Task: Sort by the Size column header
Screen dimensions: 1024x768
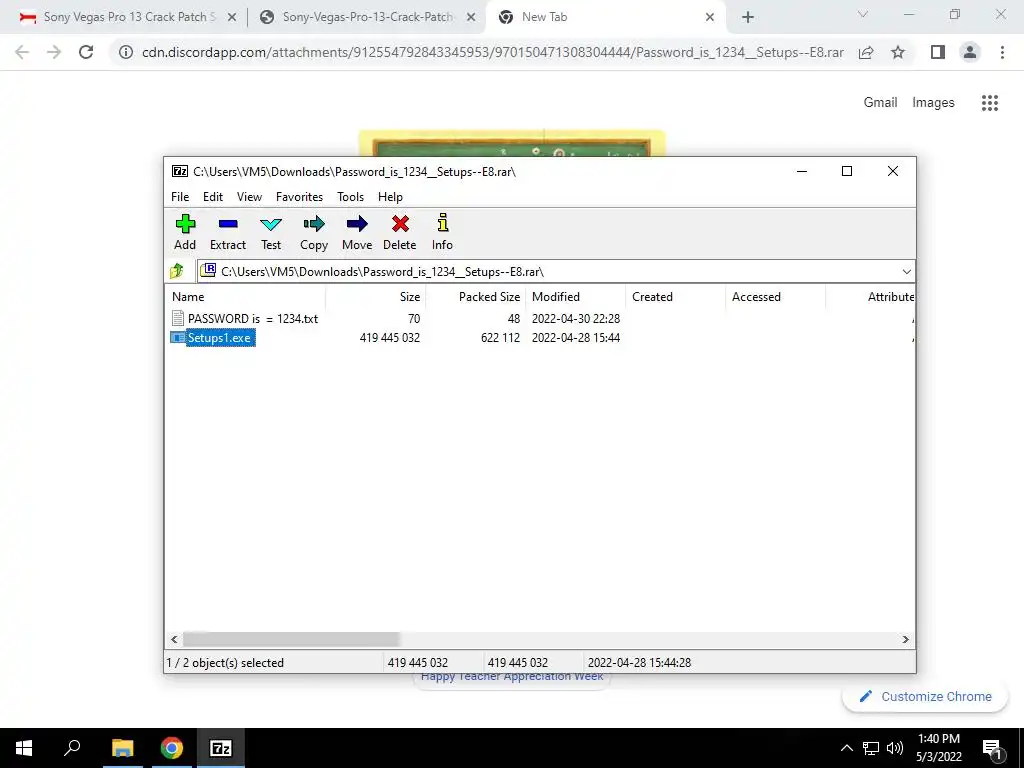Action: pos(376,296)
